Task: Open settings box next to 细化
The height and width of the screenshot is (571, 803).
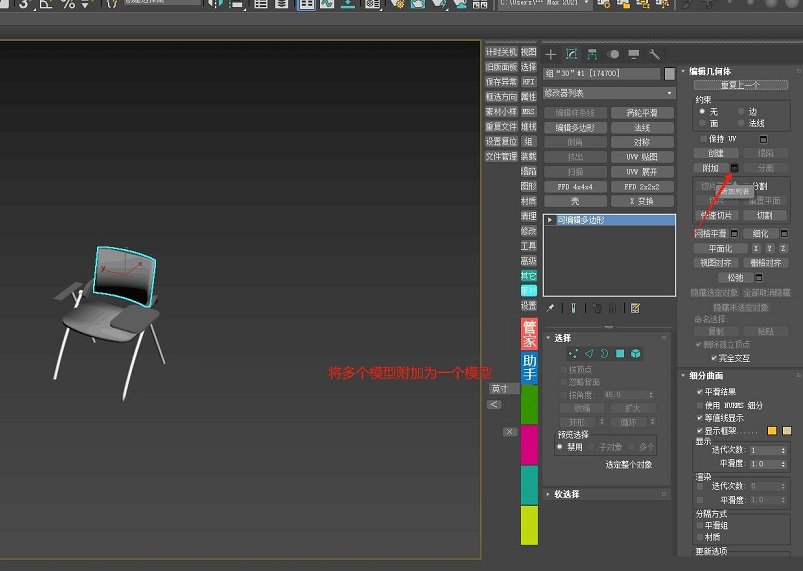Action: pos(784,234)
